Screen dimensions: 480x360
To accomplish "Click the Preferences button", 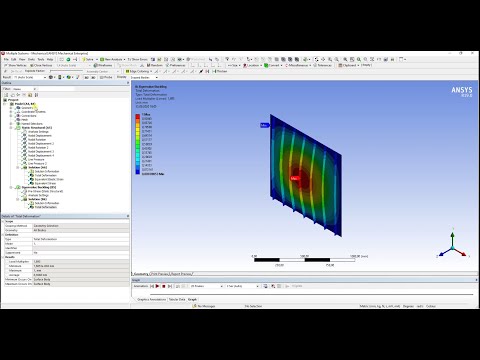I will 176,65.
